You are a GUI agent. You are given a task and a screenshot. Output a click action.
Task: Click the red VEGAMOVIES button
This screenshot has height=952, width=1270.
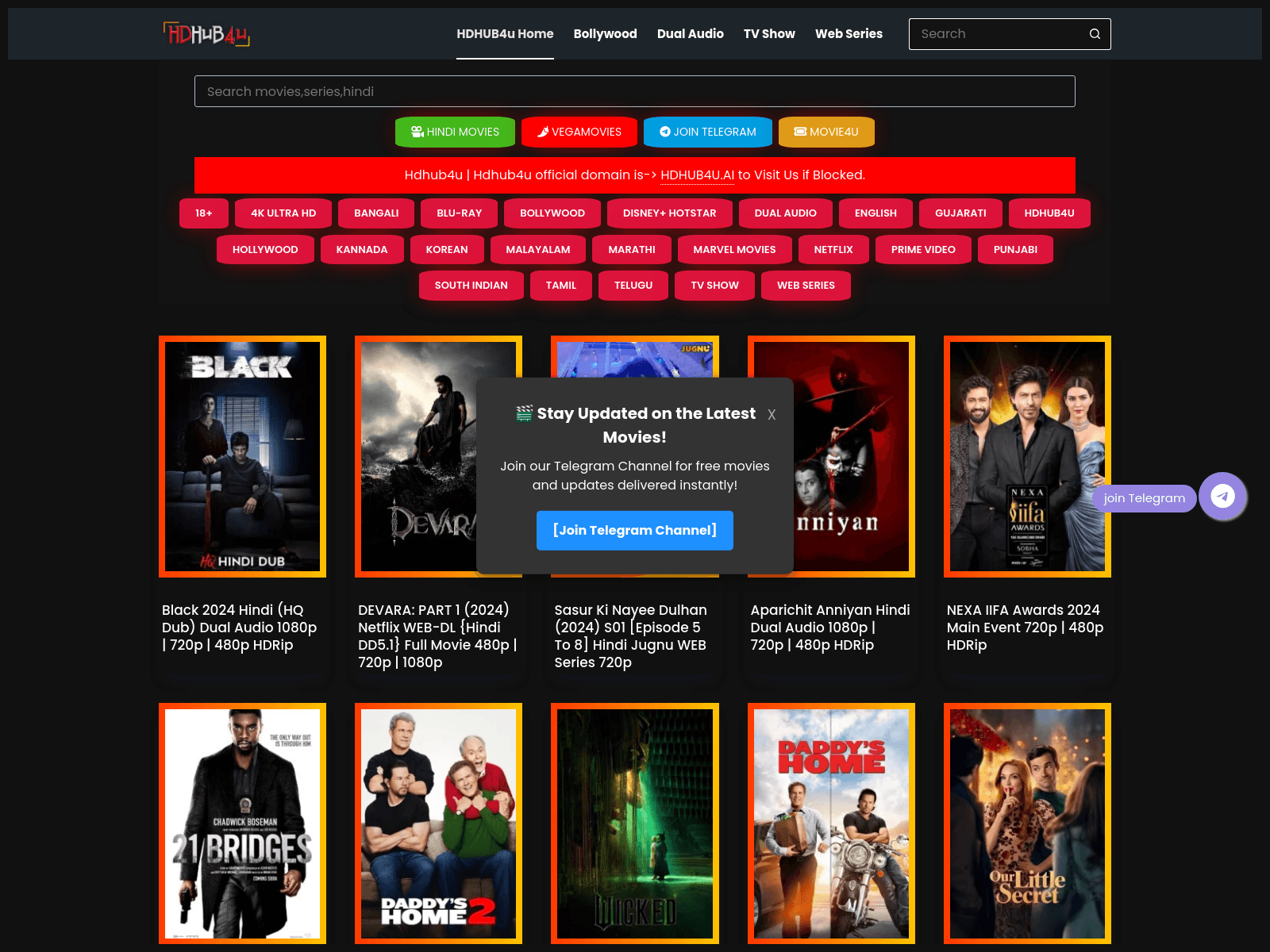tap(579, 132)
